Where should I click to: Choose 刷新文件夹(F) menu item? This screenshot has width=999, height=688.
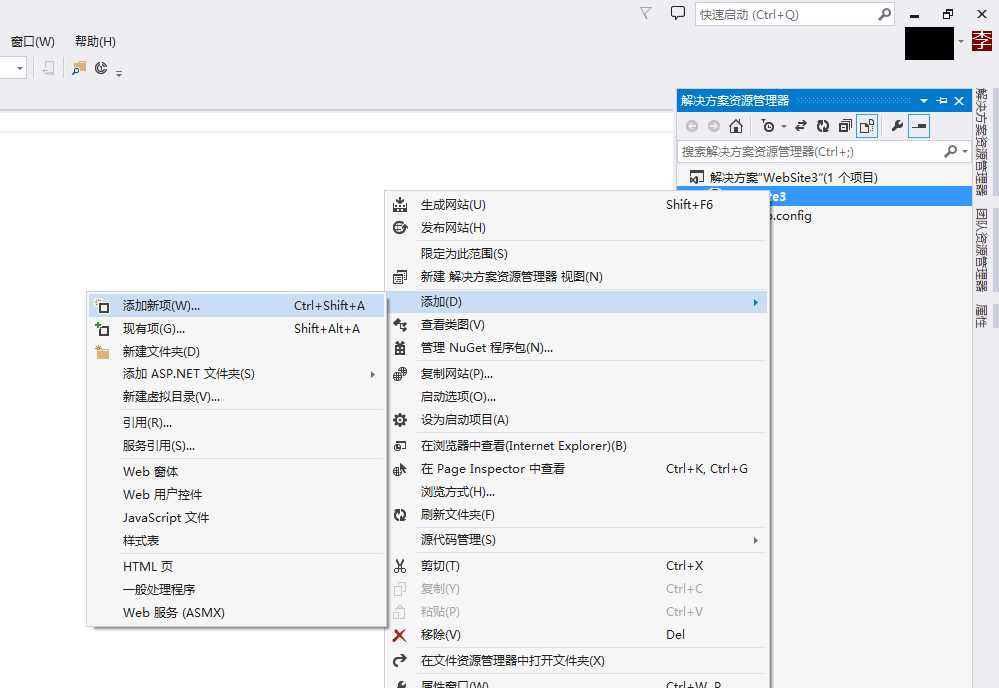(577, 515)
